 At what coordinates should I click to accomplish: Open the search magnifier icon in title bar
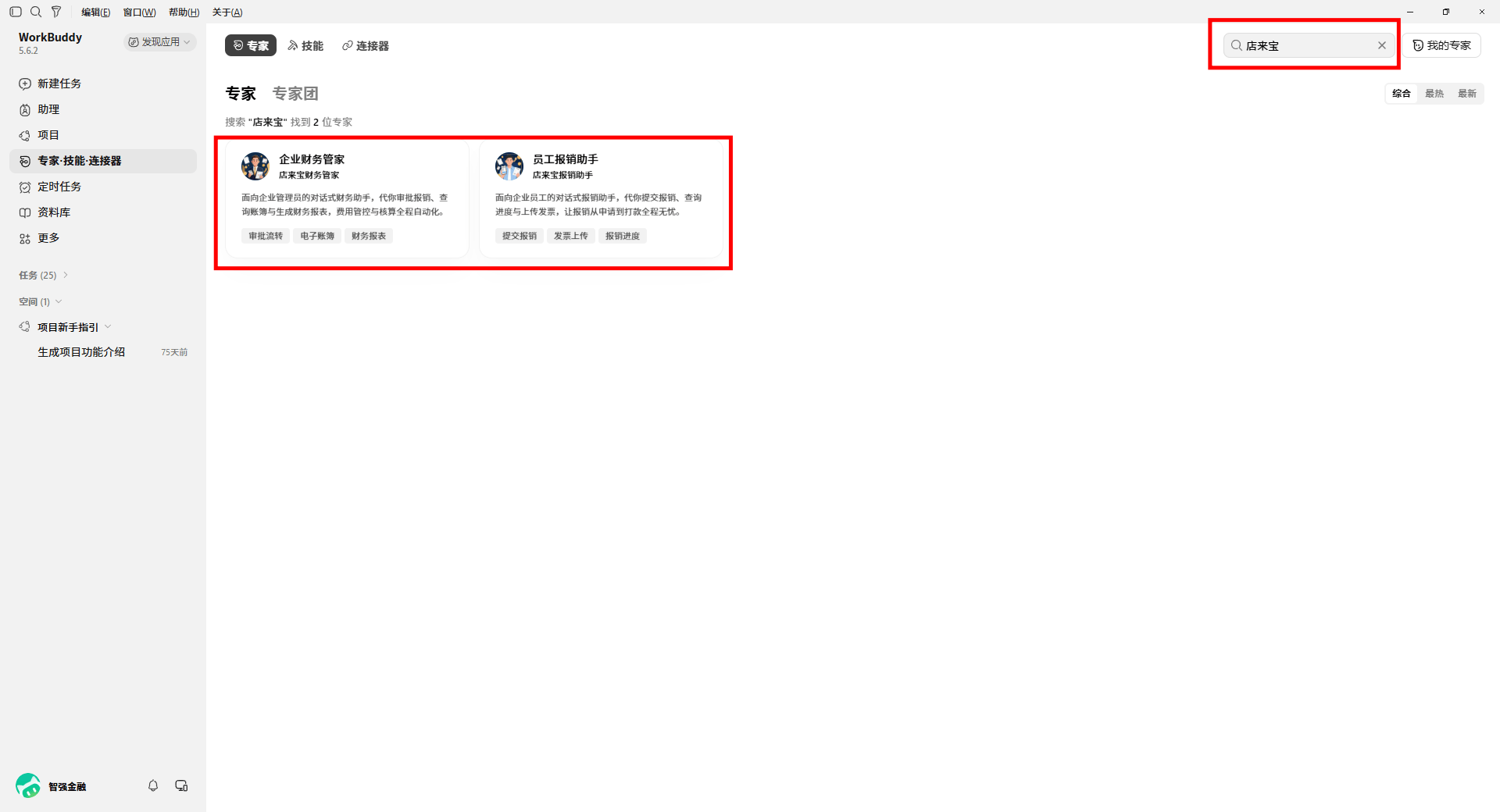pos(36,12)
